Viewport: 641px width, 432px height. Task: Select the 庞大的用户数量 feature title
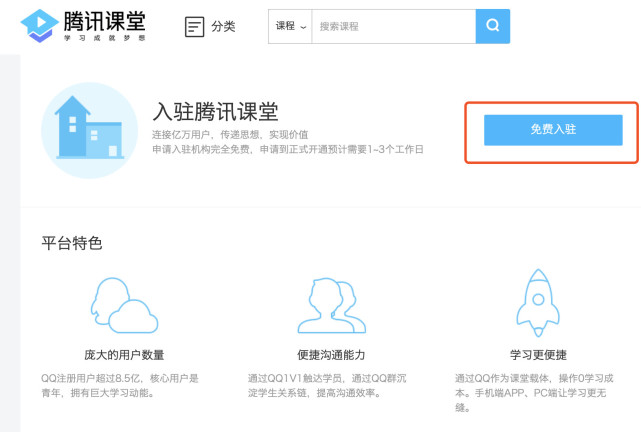coord(124,355)
